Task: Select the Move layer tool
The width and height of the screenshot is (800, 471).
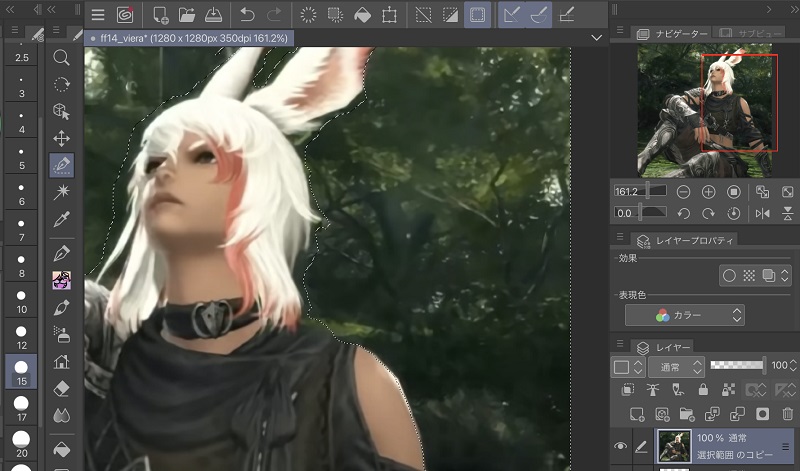Action: (61, 138)
